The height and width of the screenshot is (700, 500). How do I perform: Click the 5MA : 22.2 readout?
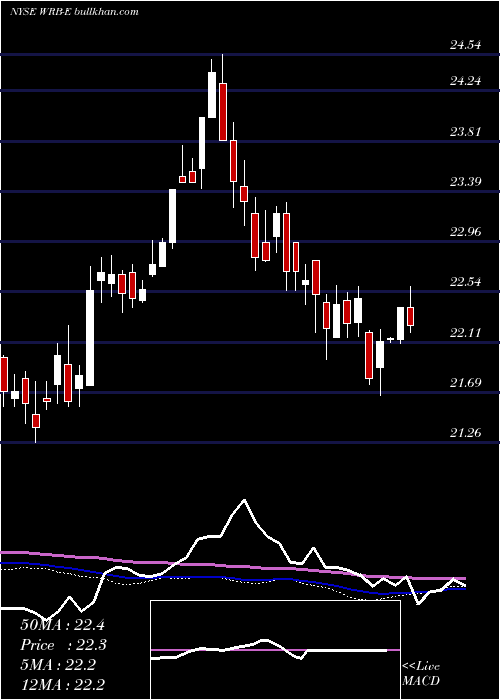coord(58,665)
